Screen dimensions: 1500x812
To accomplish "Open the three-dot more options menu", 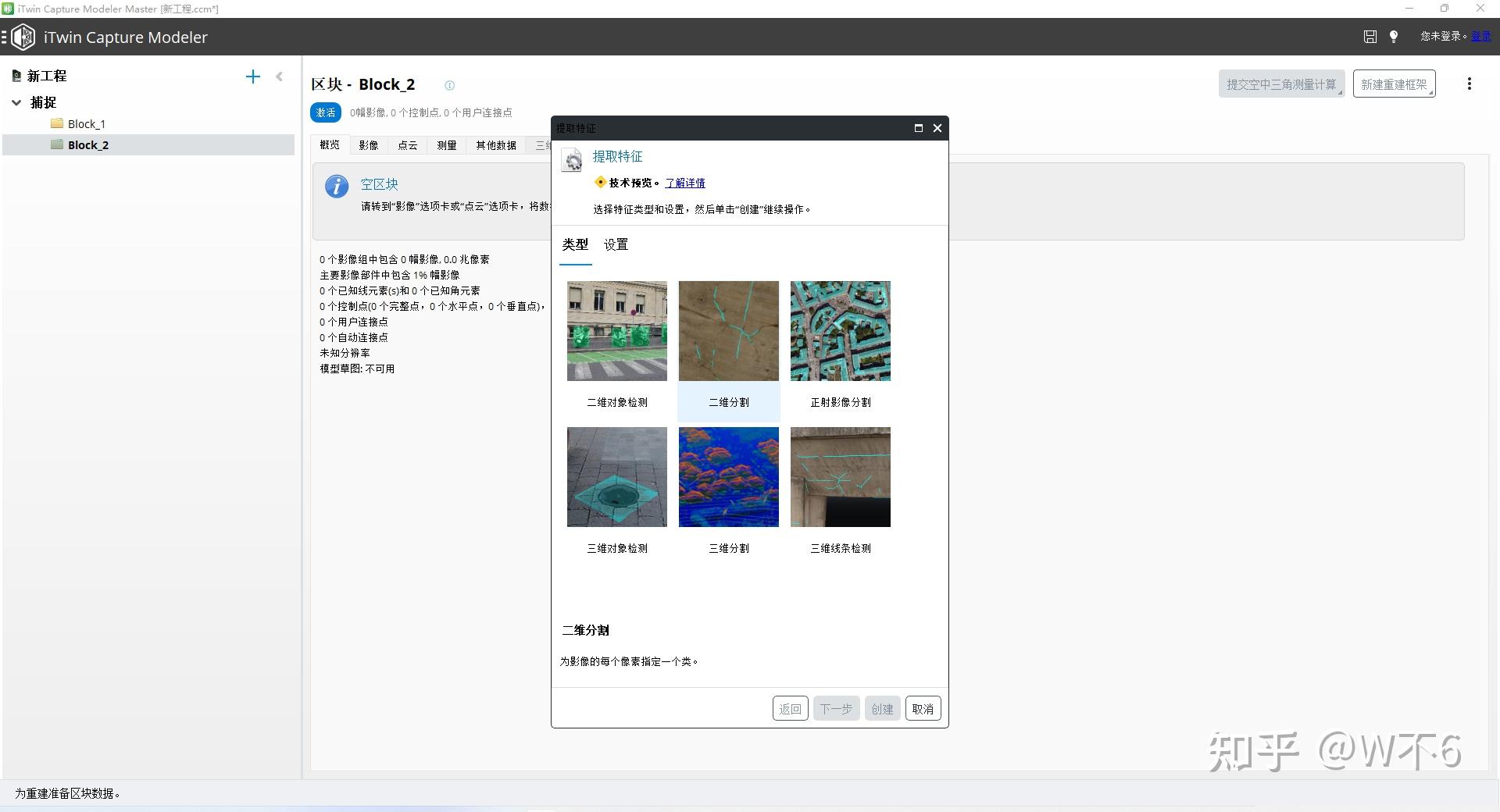I will [x=1470, y=84].
